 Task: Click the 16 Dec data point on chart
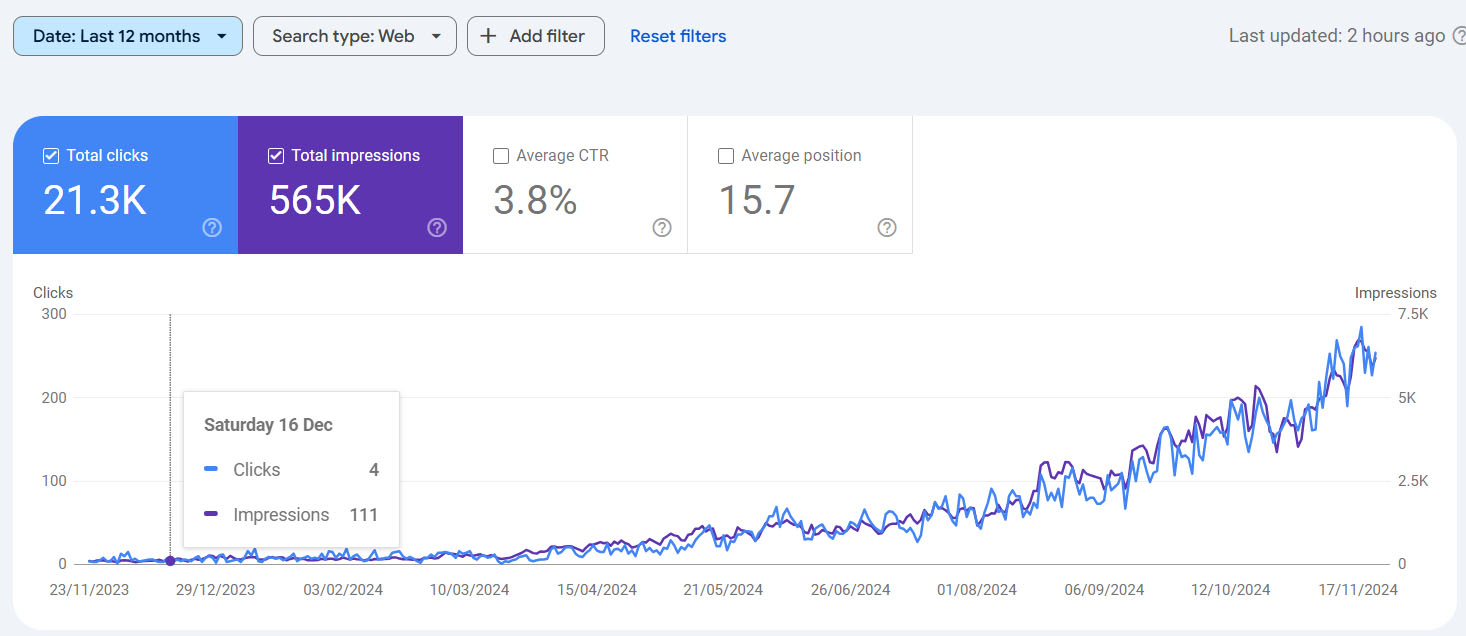(x=170, y=561)
